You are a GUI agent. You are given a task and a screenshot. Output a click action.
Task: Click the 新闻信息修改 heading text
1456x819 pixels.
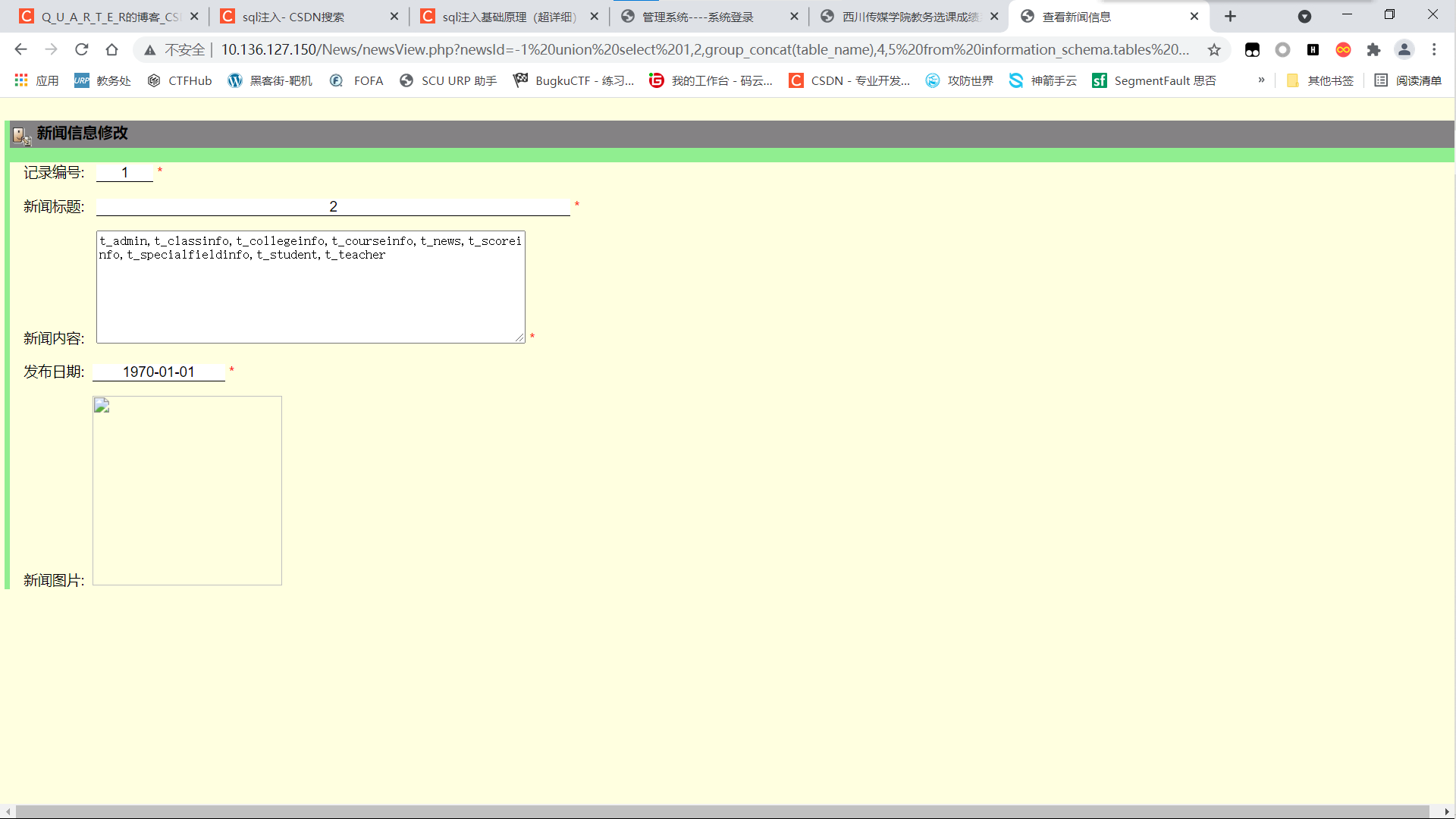pyautogui.click(x=82, y=133)
